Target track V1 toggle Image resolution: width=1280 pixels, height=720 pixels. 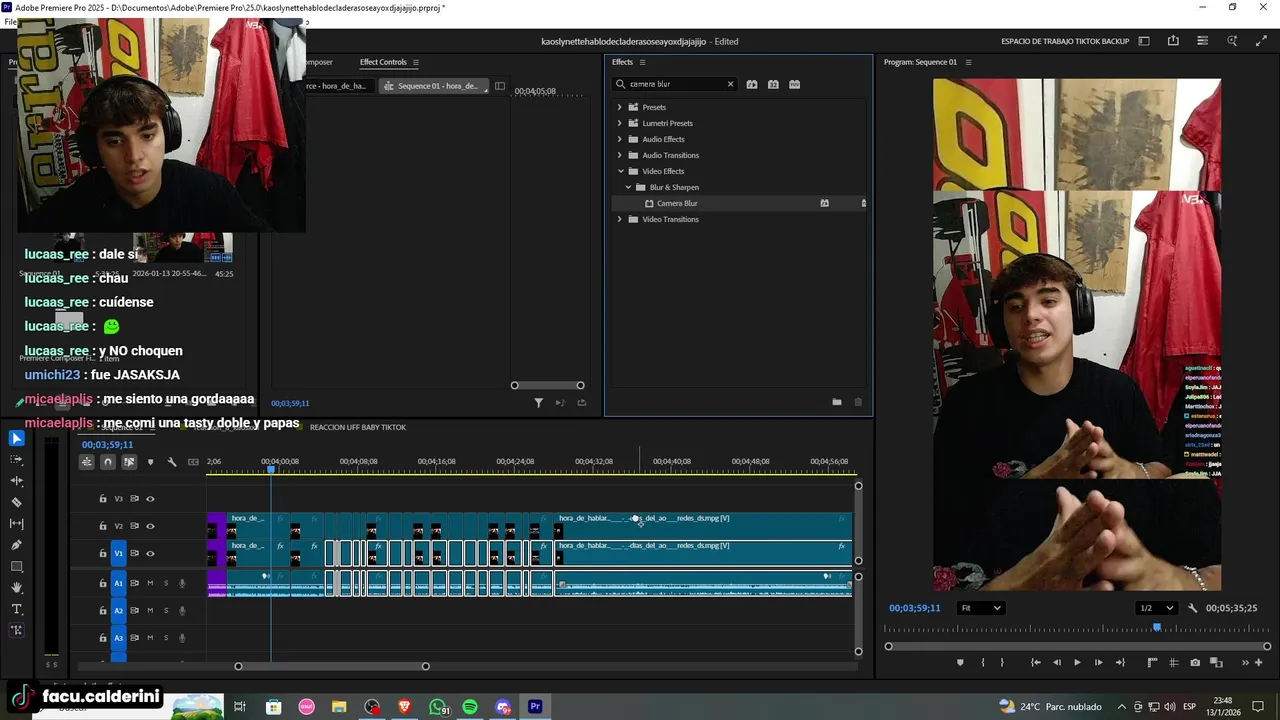pos(118,553)
